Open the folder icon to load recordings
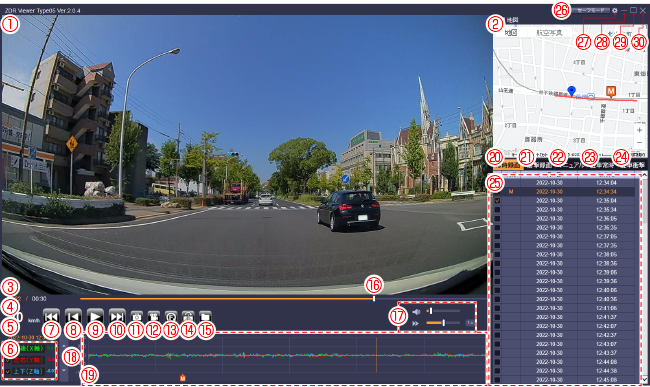 205,317
